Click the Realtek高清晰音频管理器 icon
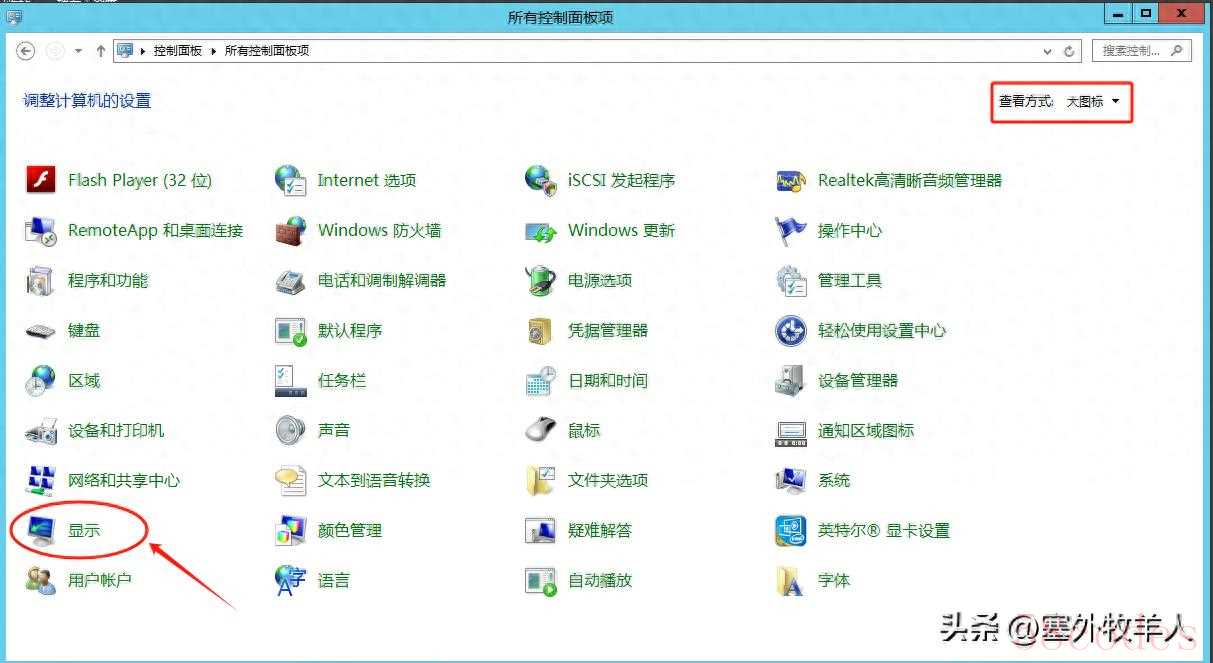1213x663 pixels. (x=791, y=181)
